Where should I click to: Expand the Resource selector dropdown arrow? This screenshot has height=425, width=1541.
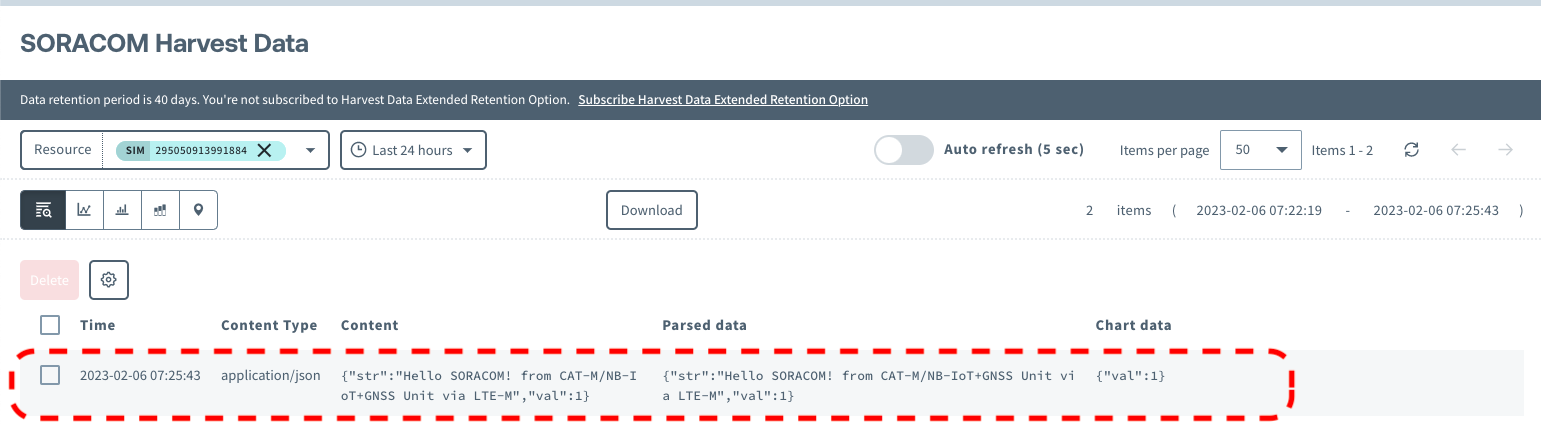[310, 150]
